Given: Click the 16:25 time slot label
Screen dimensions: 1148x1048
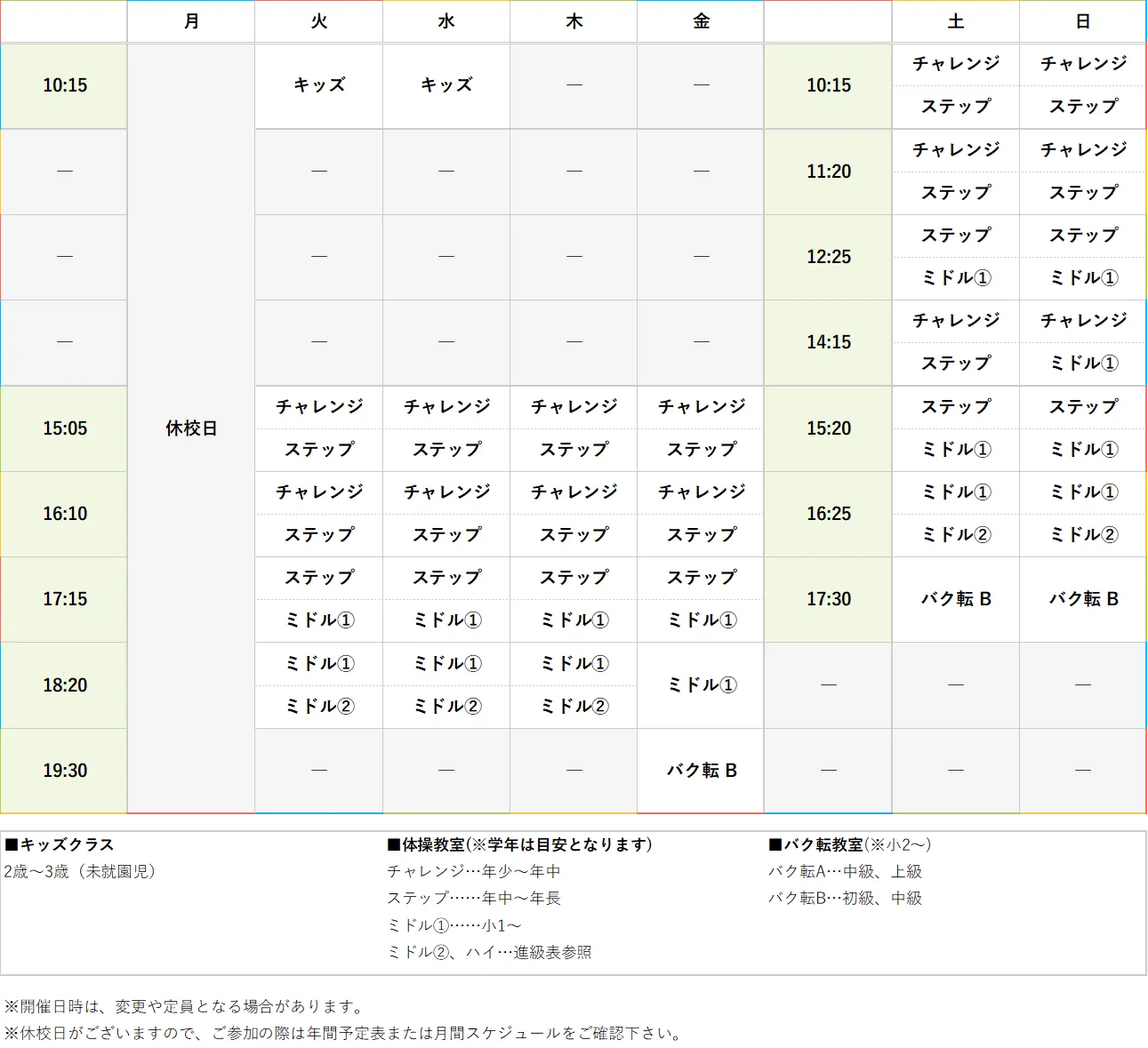Looking at the screenshot, I should [x=827, y=514].
